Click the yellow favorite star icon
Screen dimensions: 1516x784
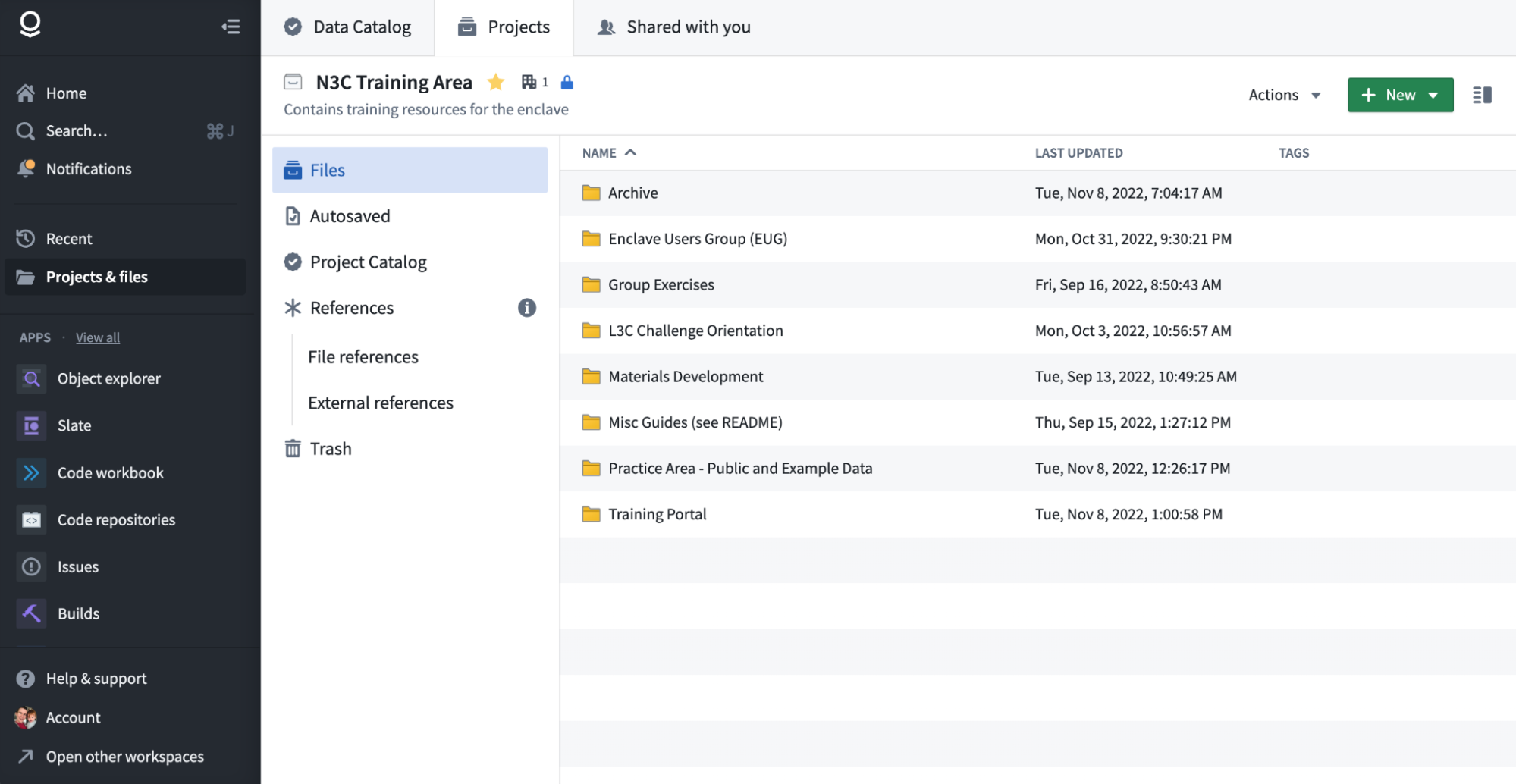496,82
